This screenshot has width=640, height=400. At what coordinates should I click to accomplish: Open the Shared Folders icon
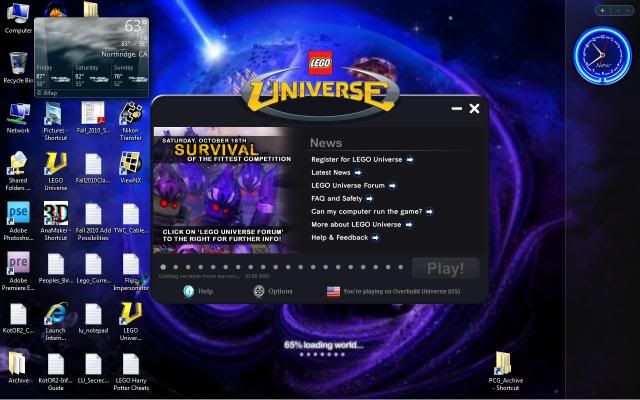(x=18, y=171)
